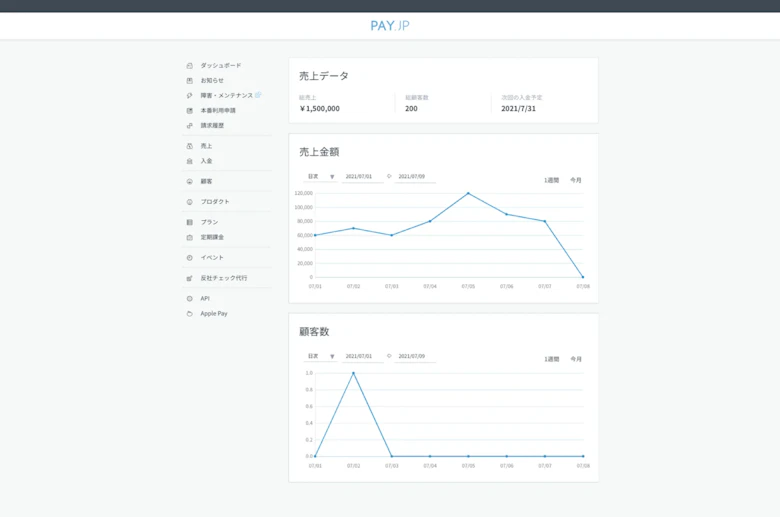Select the 本番利用申請 icon in the sidebar

(190, 110)
